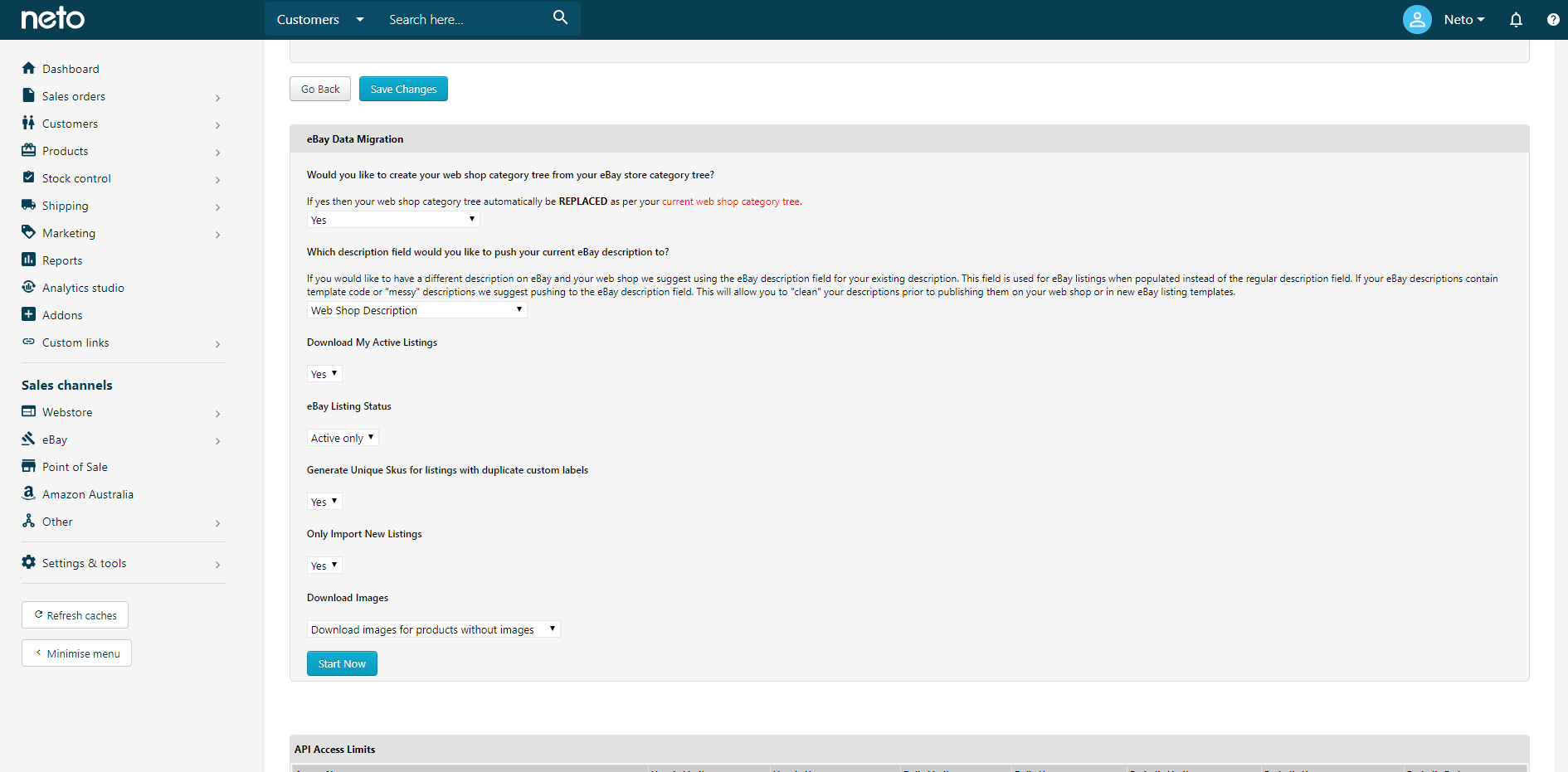Expand the Sales orders menu chevron
Viewport: 1568px width, 772px height.
pos(217,98)
